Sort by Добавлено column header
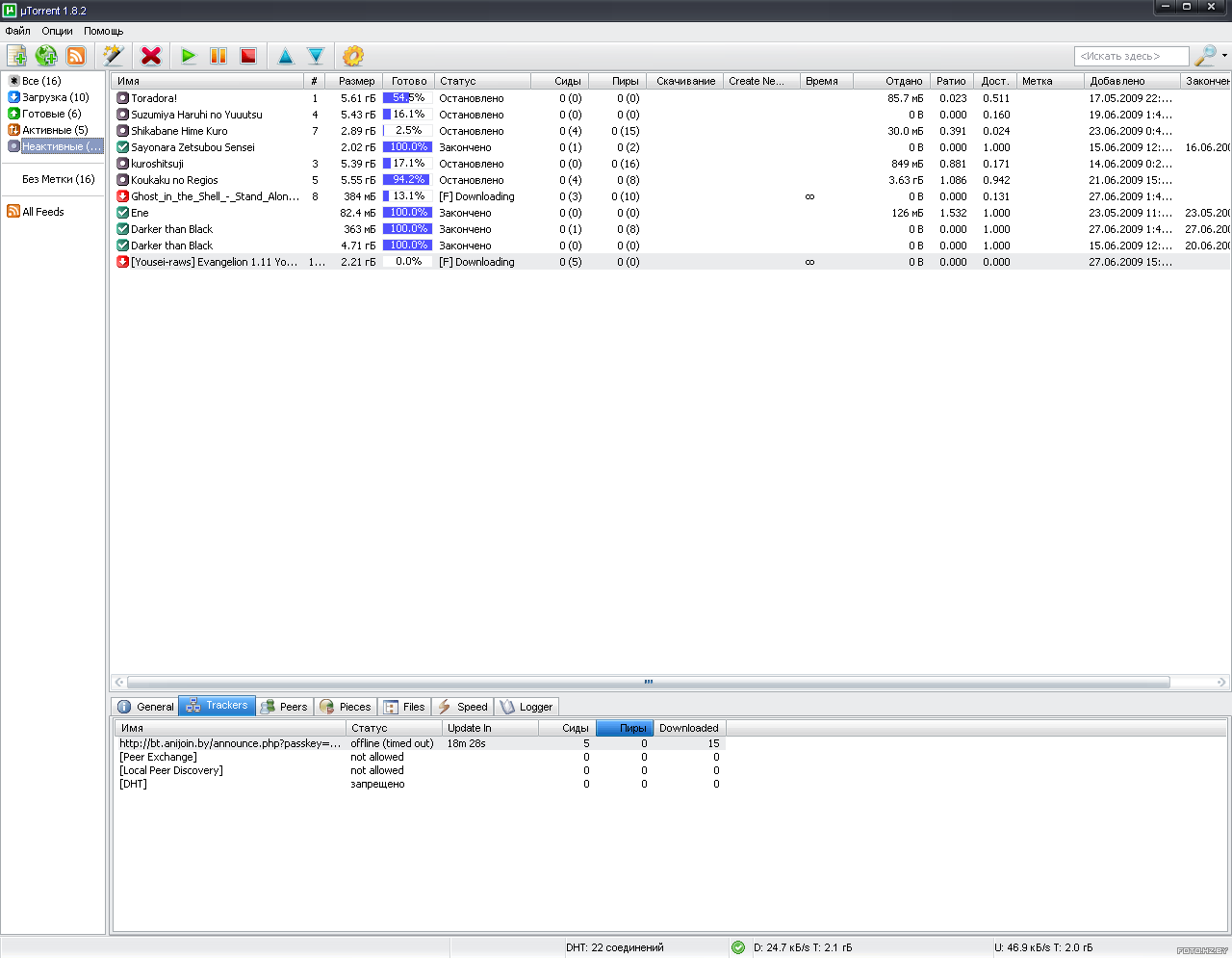Screen dimensions: 1232x958 tap(1132, 81)
